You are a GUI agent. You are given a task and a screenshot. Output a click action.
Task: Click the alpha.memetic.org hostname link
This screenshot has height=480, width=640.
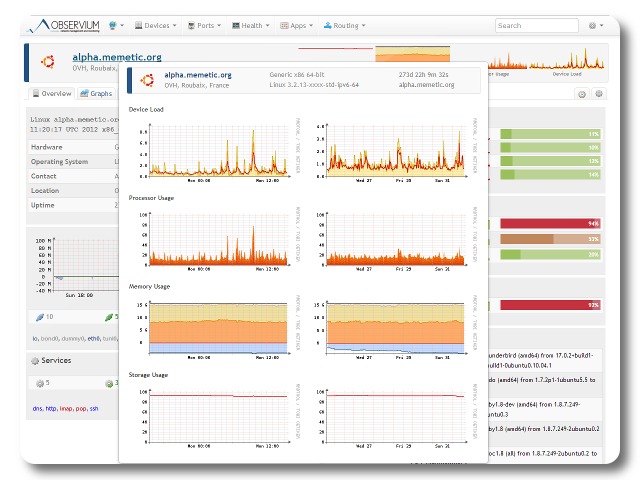point(116,58)
